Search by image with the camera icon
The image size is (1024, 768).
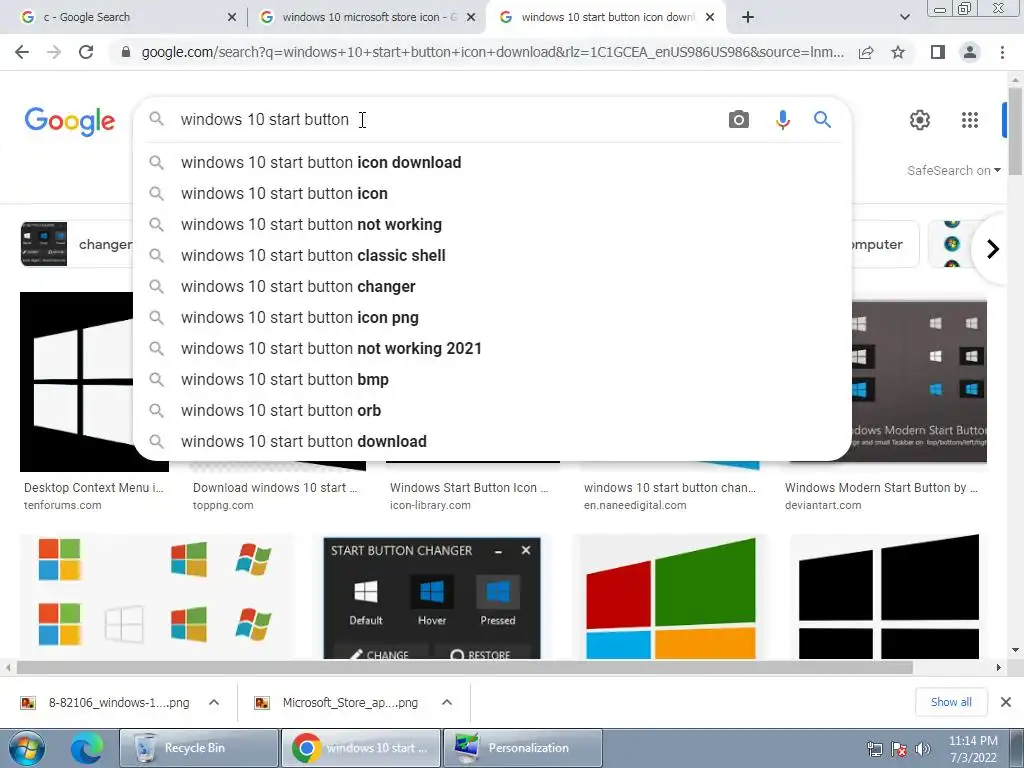point(739,120)
